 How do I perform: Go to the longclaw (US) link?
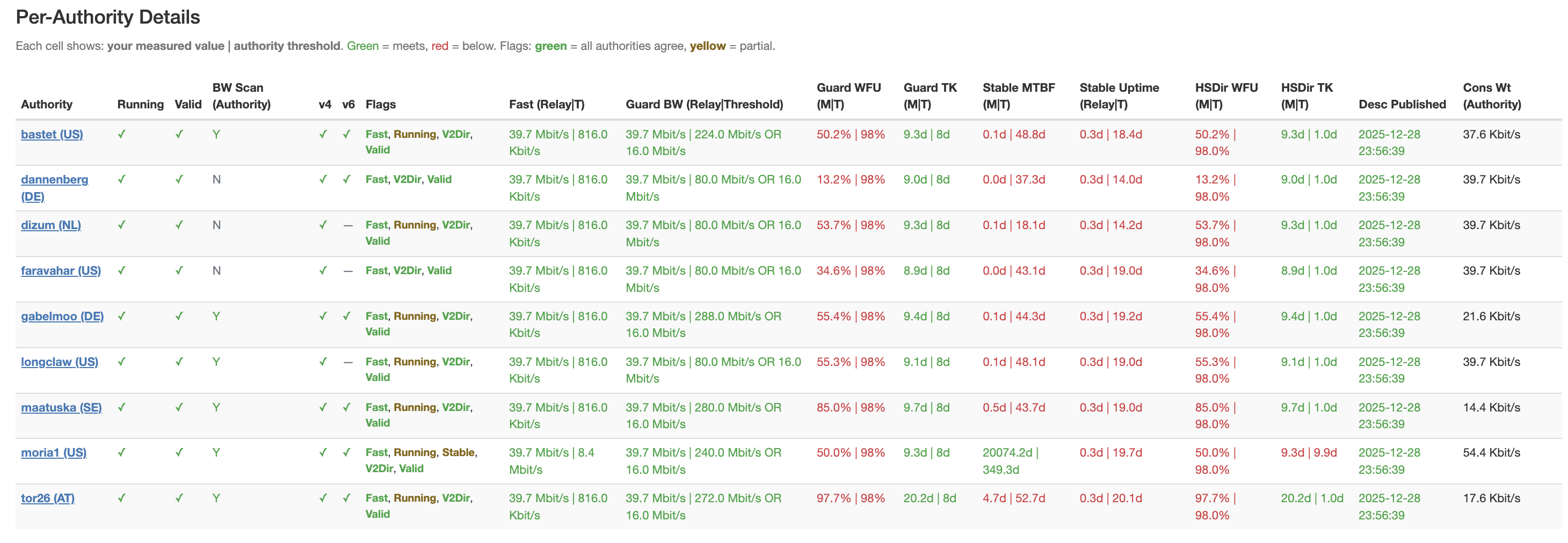[x=59, y=362]
